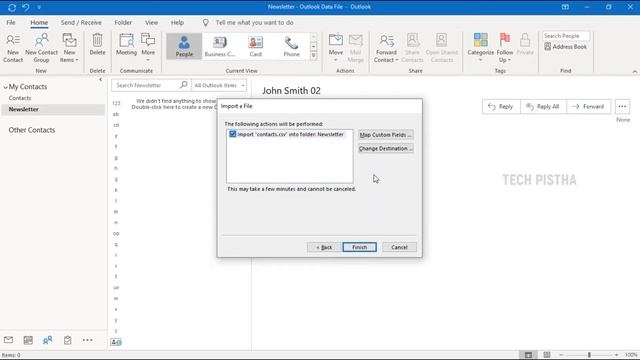Select the Business Card view
Viewport: 640px width, 360px height.
pyautogui.click(x=220, y=46)
